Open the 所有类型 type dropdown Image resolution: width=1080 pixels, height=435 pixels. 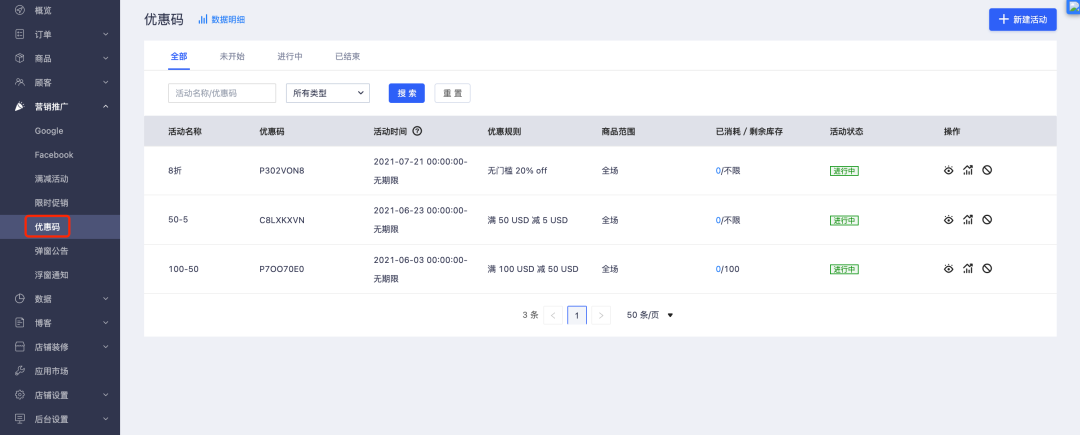coord(328,93)
